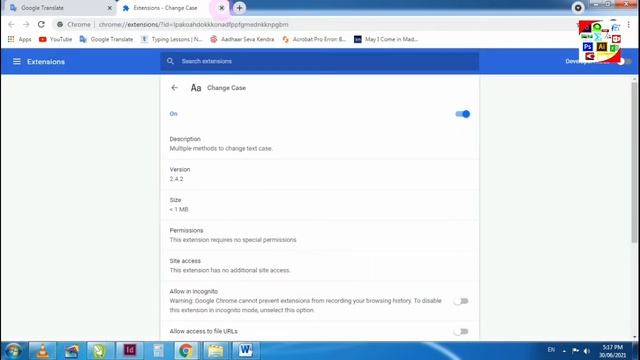Open VLC media player from taskbar
This screenshot has height=360, width=640.
(x=42, y=351)
